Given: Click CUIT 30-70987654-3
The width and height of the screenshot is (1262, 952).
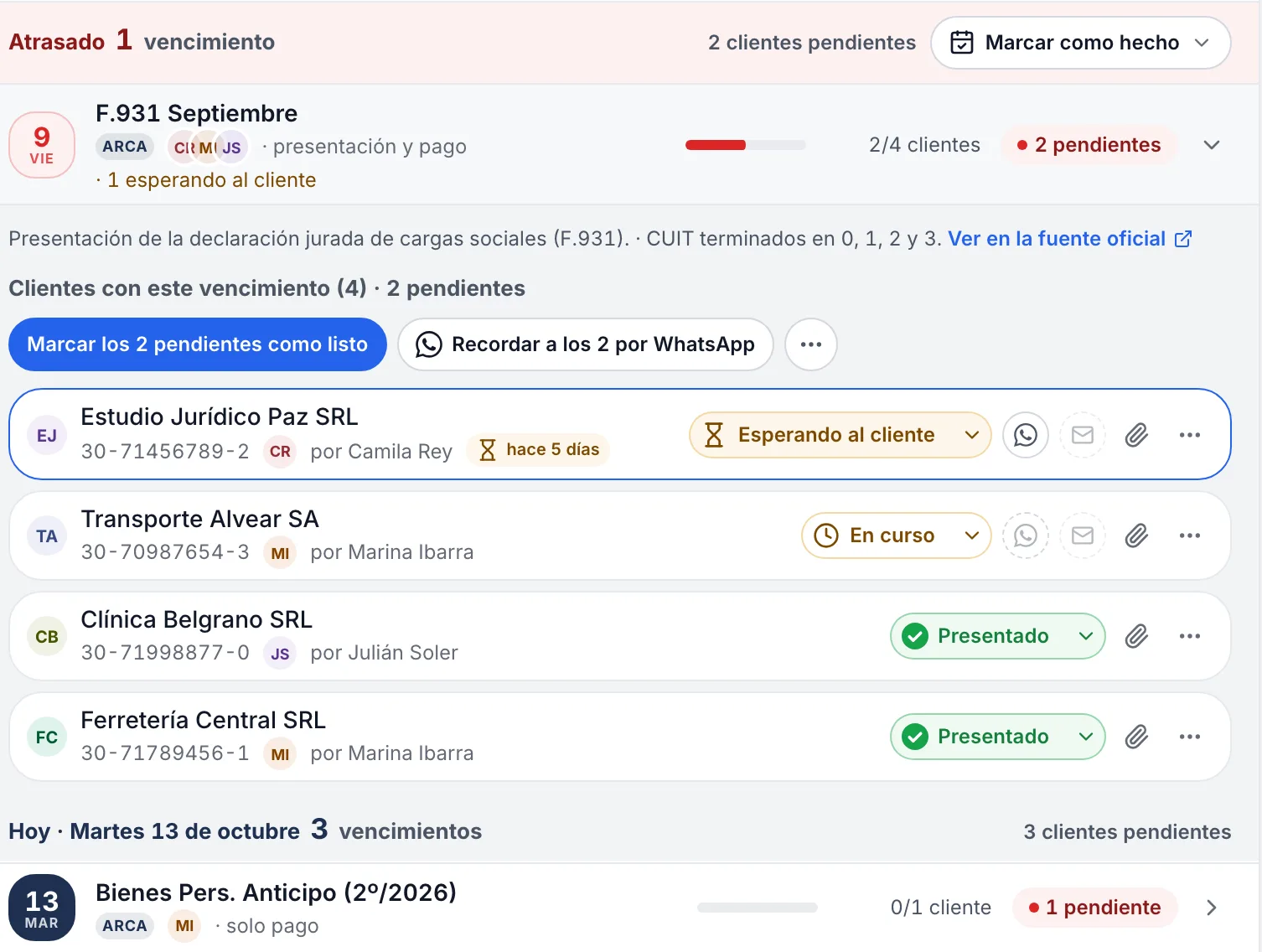Looking at the screenshot, I should [165, 552].
